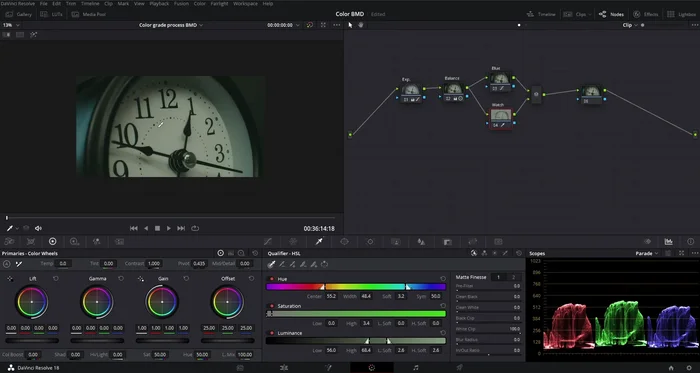Select the Color Wheels primaries palette icon
This screenshot has height=373, width=700.
[x=53, y=241]
